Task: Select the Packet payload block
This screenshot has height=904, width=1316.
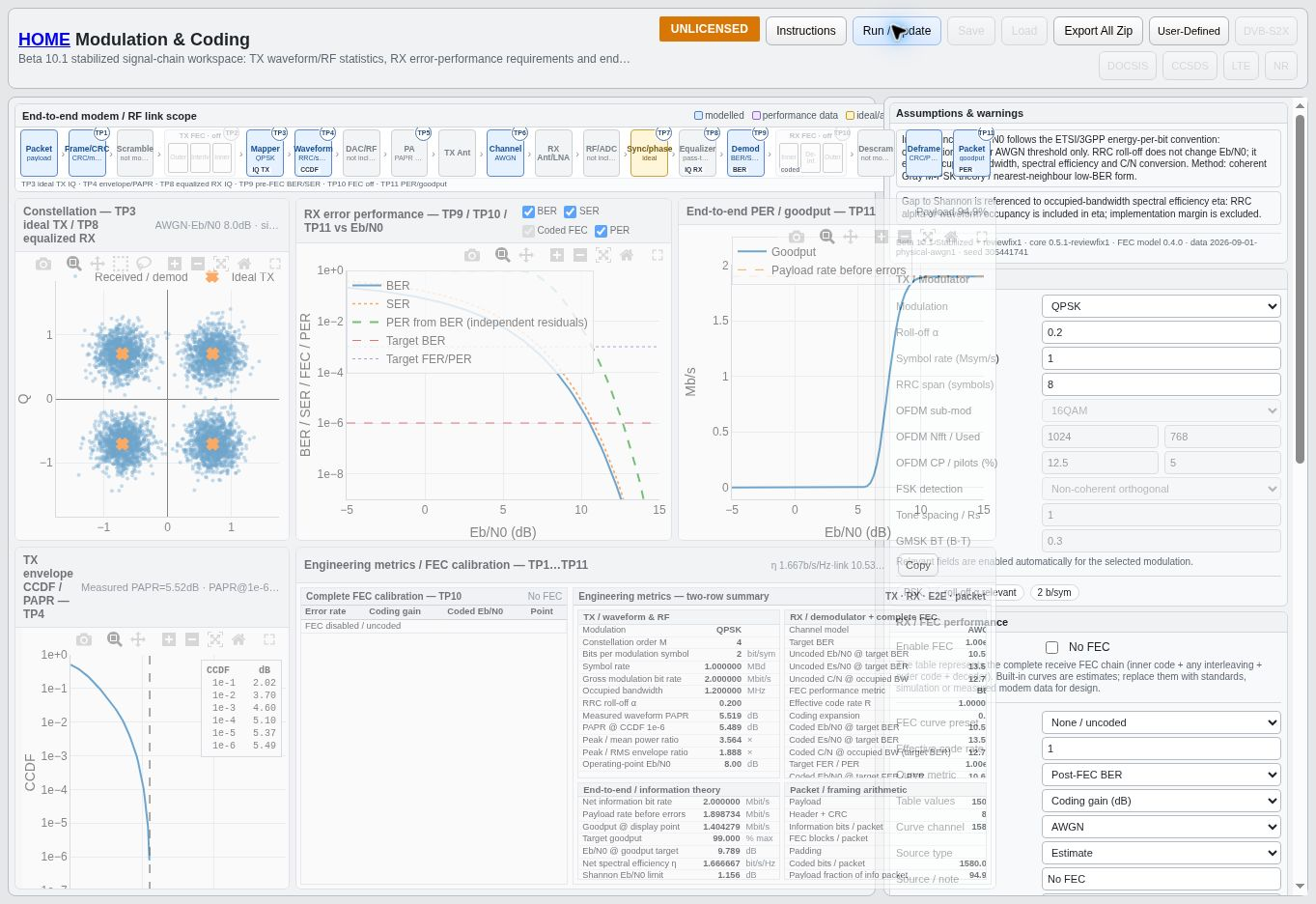Action: 39,154
